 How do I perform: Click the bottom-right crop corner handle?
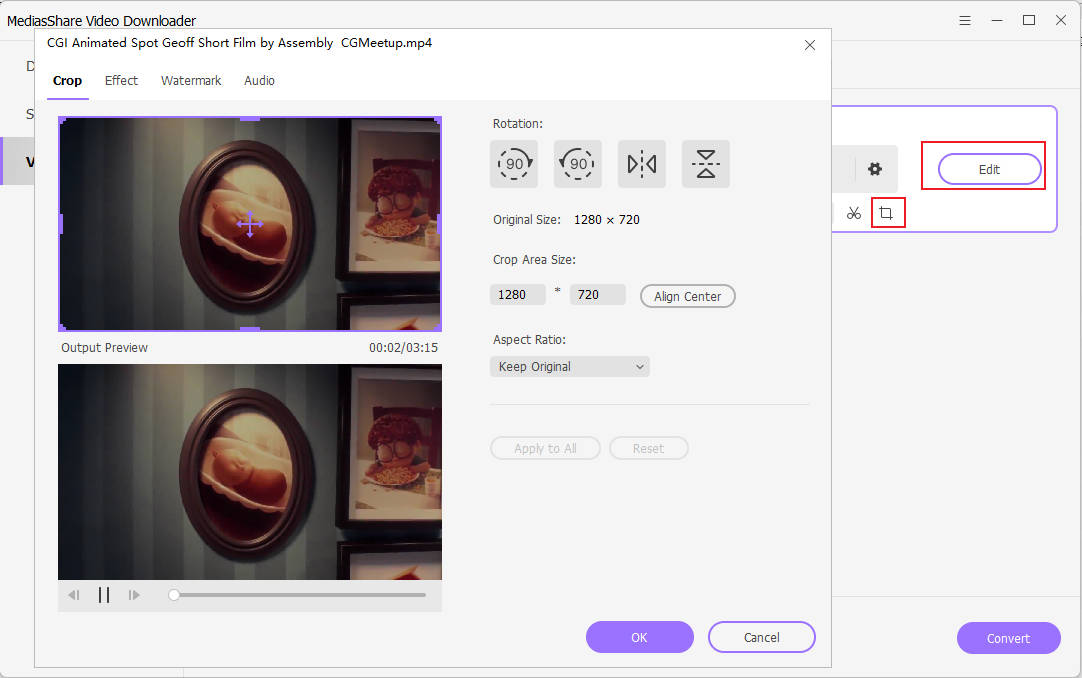(x=437, y=327)
